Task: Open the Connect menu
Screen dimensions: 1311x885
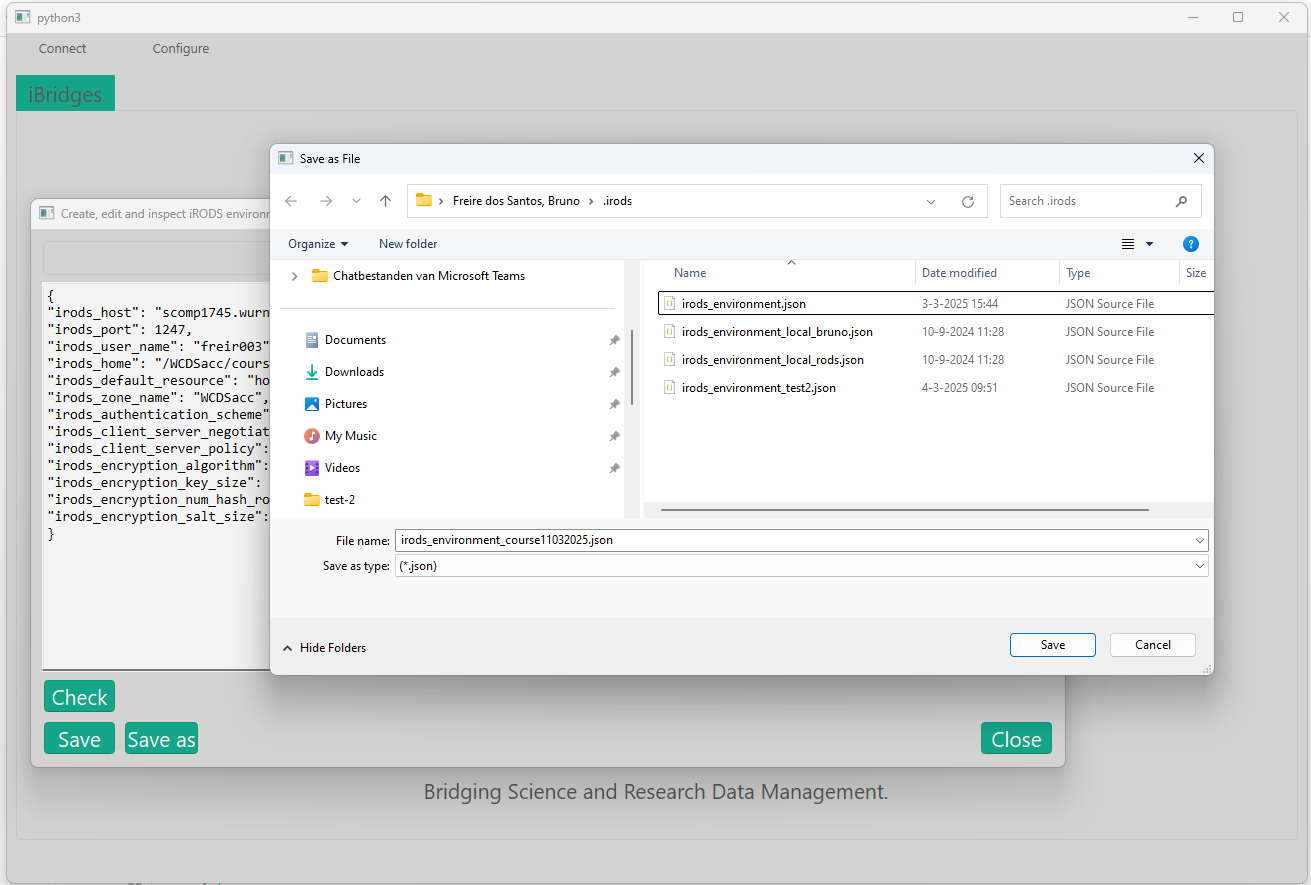Action: point(62,48)
